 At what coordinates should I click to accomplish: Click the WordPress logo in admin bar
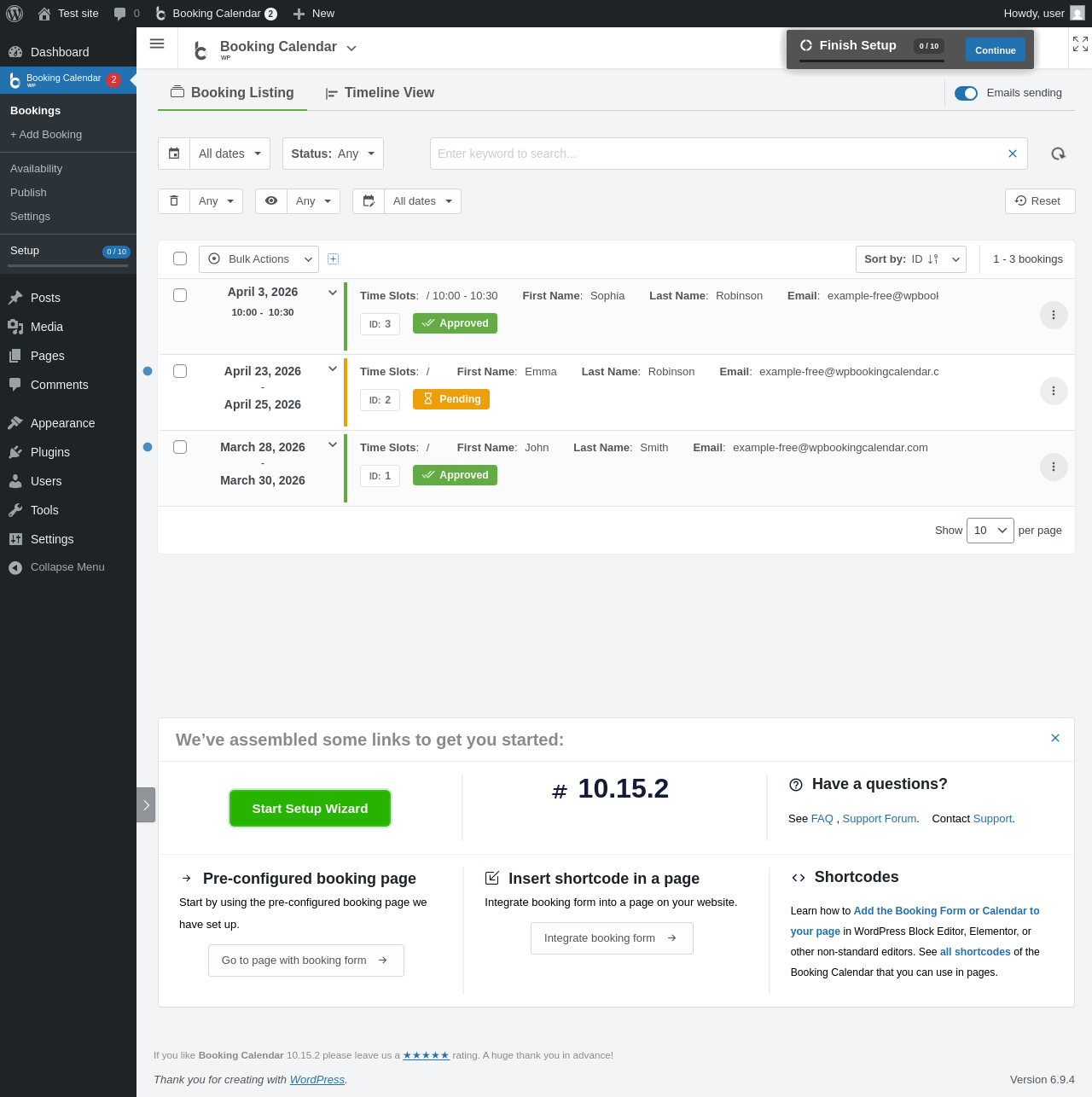(x=15, y=14)
